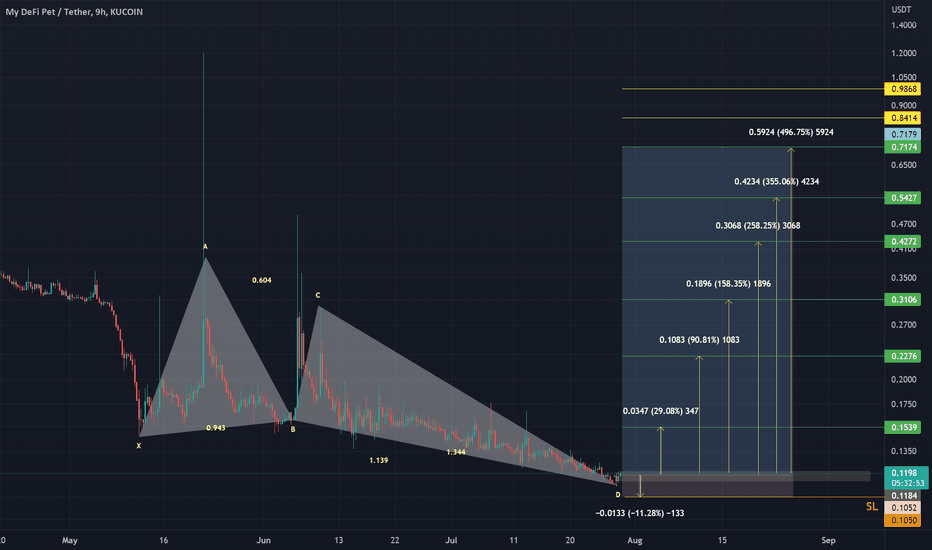Click the Aug label on time axis
The height and width of the screenshot is (550, 932).
pos(635,540)
